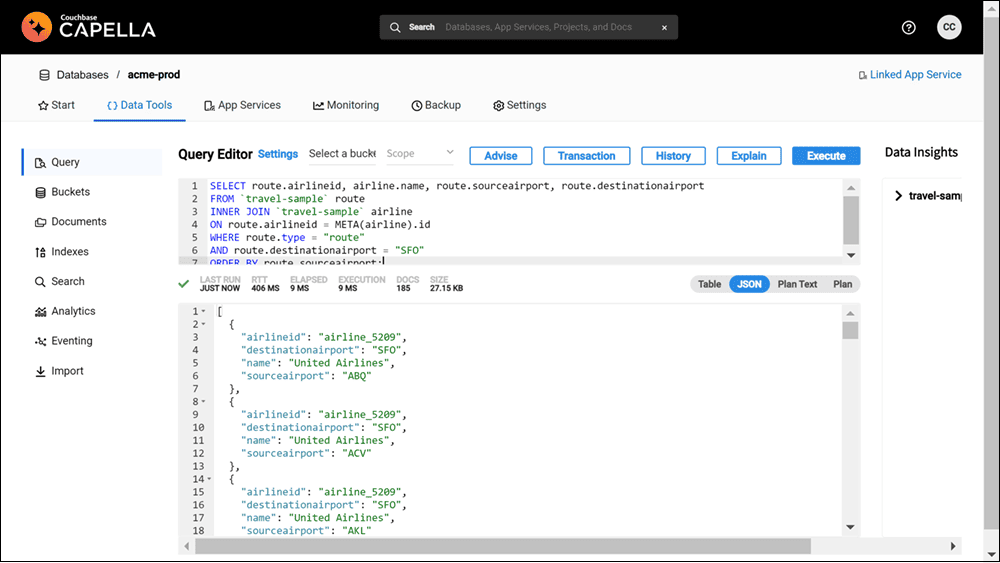Click the query editor scrollbar down arrow
1000x563 pixels.
tap(851, 255)
